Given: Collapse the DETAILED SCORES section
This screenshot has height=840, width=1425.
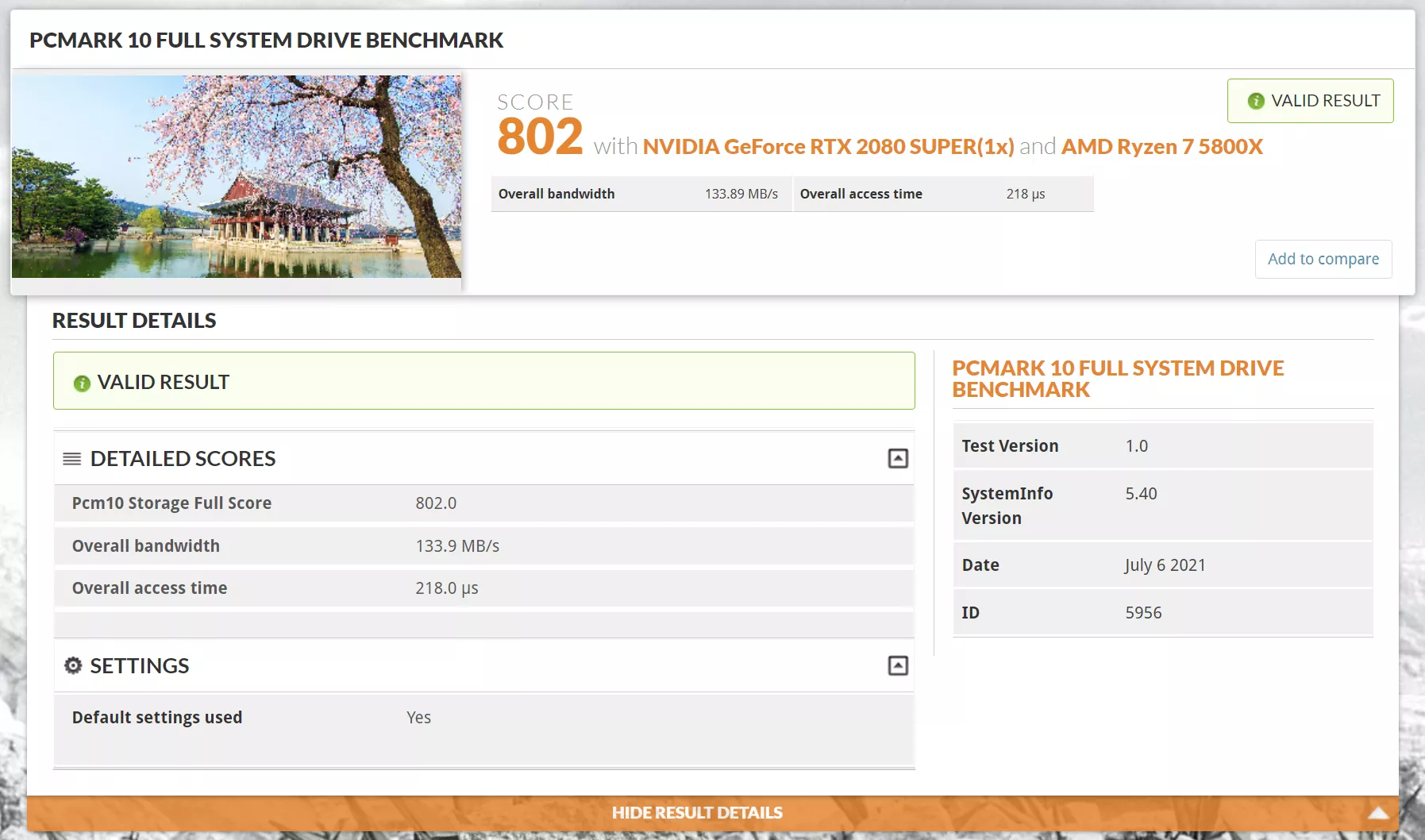Looking at the screenshot, I should point(898,458).
